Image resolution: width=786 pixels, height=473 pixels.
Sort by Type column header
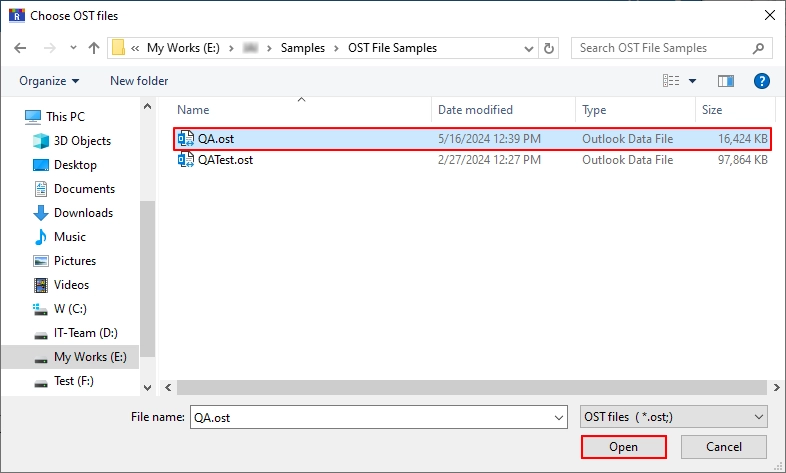pos(594,110)
